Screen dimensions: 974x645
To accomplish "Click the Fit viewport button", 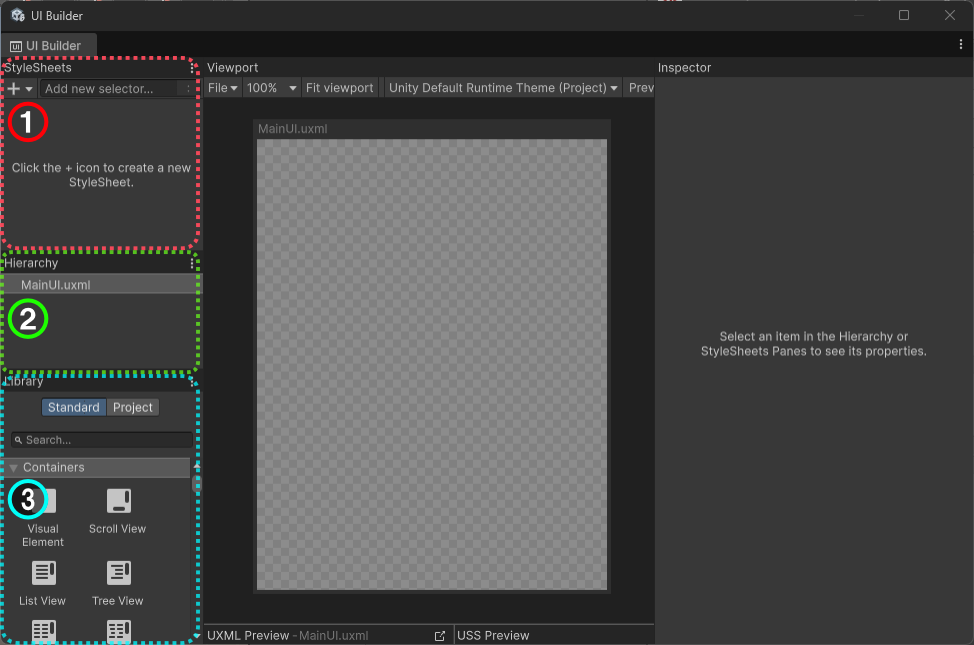I will pos(340,88).
